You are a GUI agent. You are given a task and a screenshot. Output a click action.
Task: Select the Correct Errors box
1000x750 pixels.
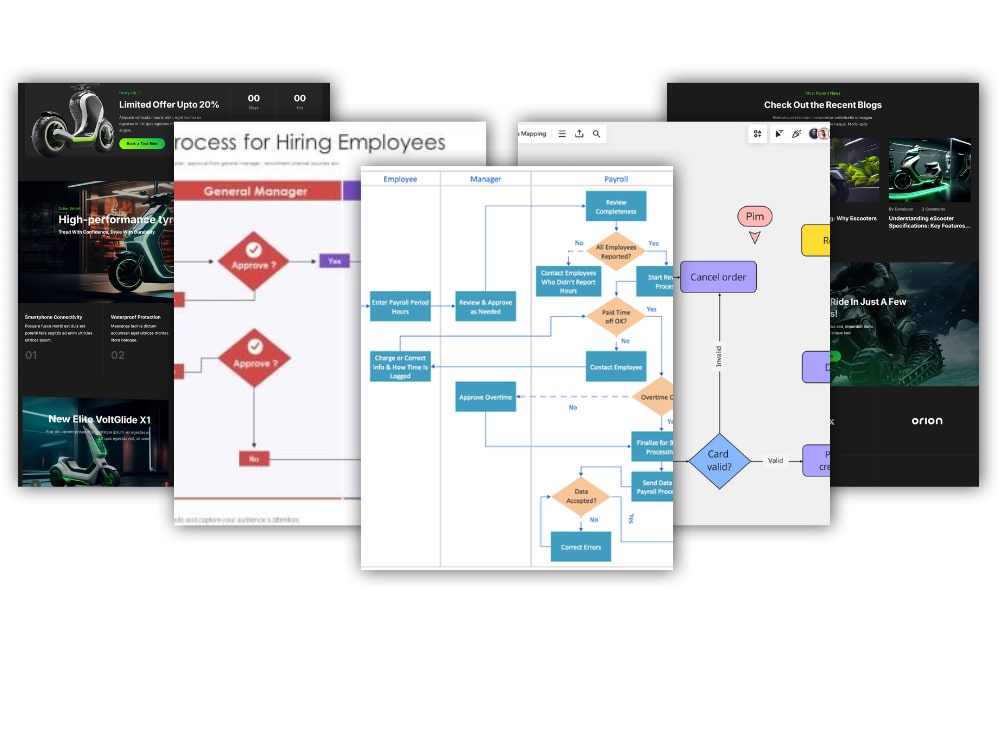pos(581,547)
